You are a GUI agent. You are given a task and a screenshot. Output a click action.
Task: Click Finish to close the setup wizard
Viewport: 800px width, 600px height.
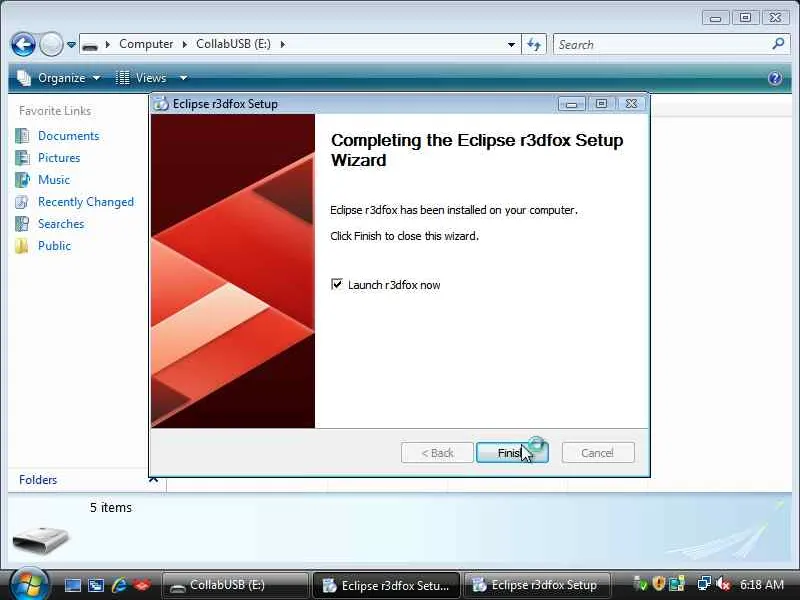[512, 453]
